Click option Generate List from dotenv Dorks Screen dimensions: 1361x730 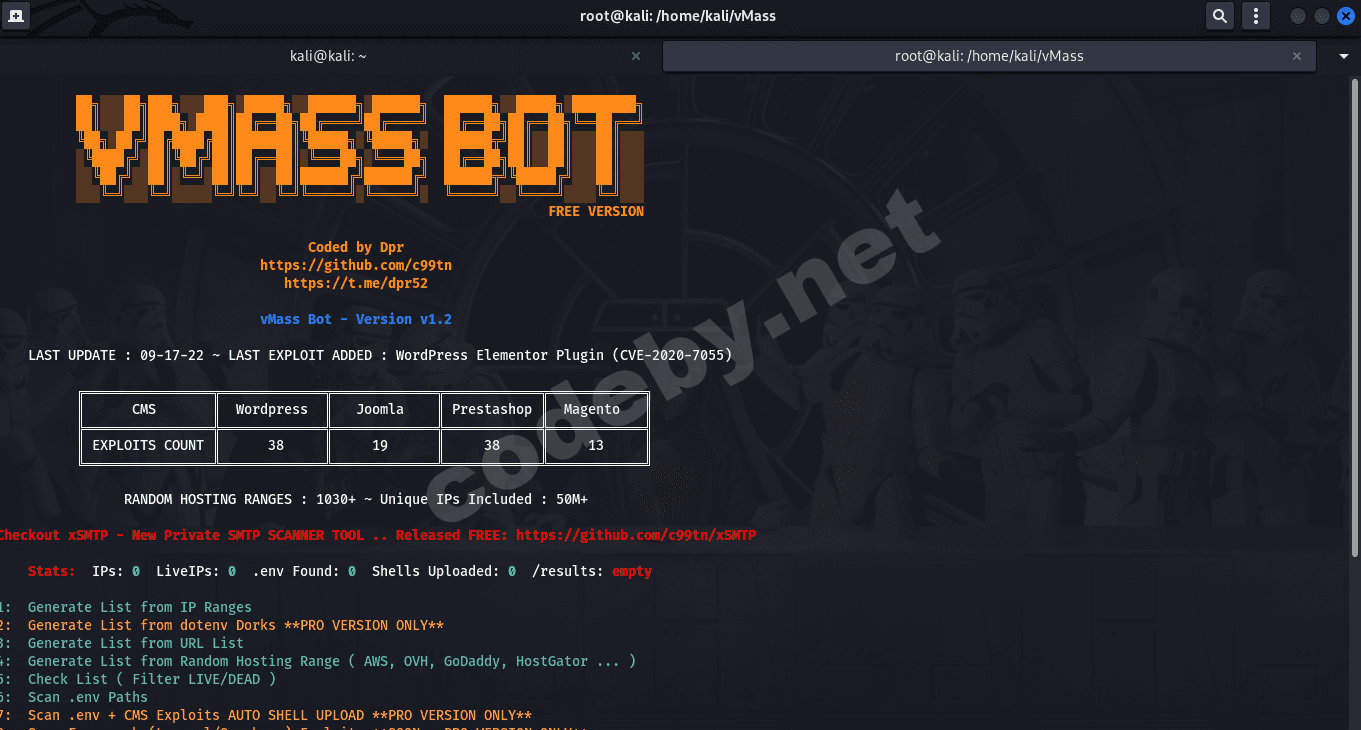tap(236, 625)
